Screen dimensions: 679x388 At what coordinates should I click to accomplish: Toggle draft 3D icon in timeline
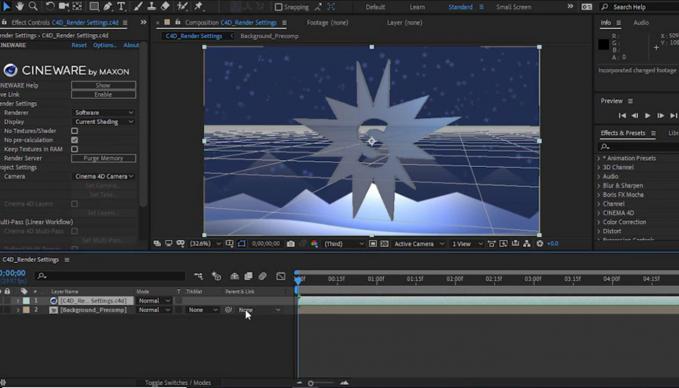click(217, 276)
